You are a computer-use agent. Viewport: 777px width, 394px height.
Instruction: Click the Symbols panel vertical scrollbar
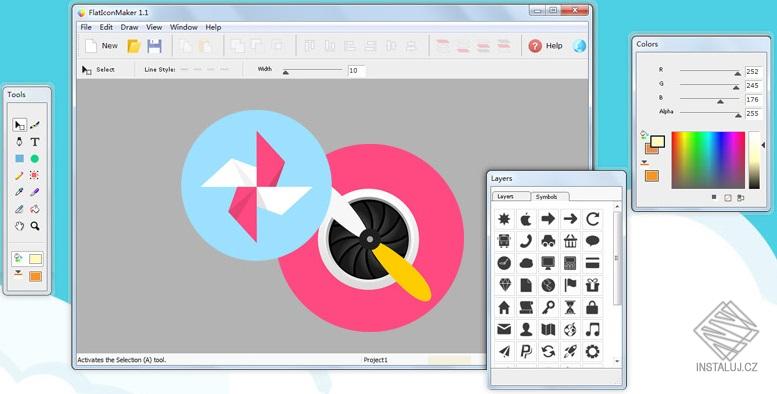(617, 284)
